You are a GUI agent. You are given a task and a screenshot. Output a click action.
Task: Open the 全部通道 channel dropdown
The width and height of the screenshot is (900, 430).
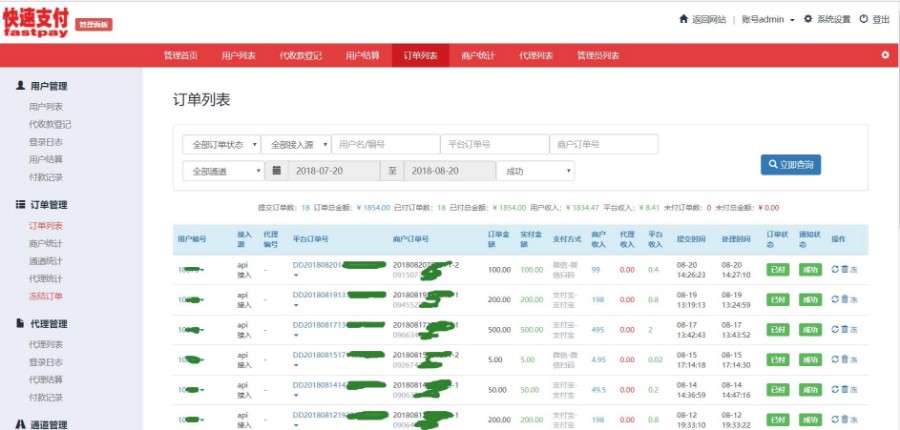pos(223,171)
